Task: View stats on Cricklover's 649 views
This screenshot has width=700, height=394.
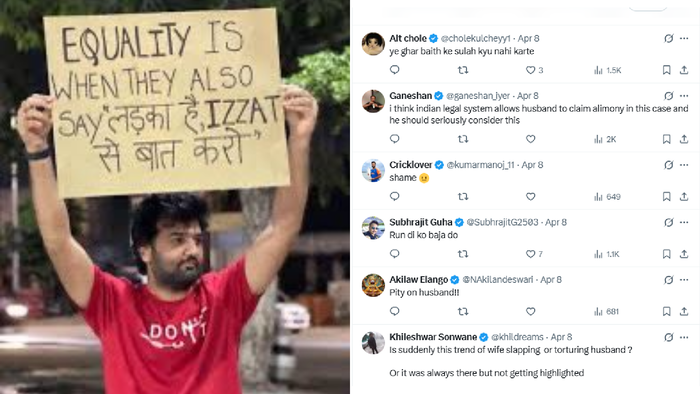Action: point(608,197)
